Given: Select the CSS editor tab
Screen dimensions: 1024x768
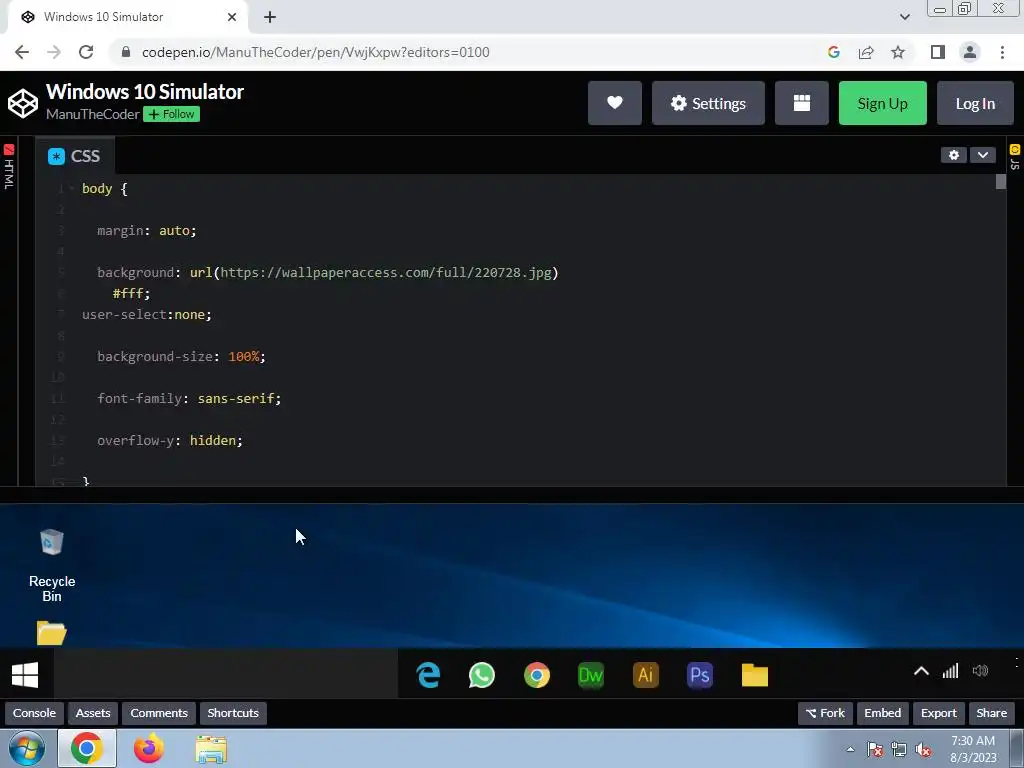Looking at the screenshot, I should [x=74, y=156].
